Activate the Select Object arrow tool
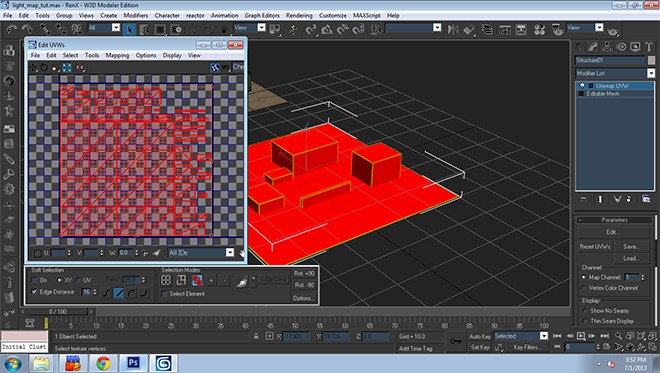This screenshot has width=660, height=373. tap(129, 29)
